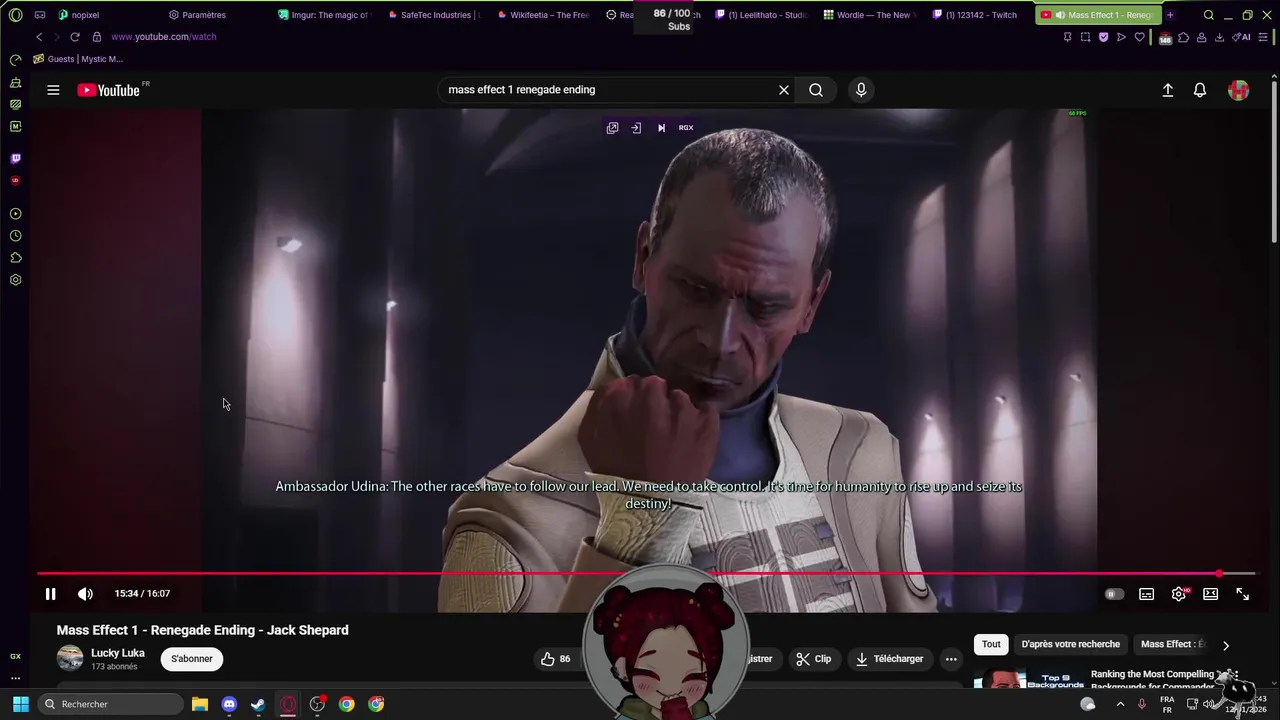Viewport: 1280px width, 720px height.
Task: Switch to the Imgur tab
Action: point(324,15)
